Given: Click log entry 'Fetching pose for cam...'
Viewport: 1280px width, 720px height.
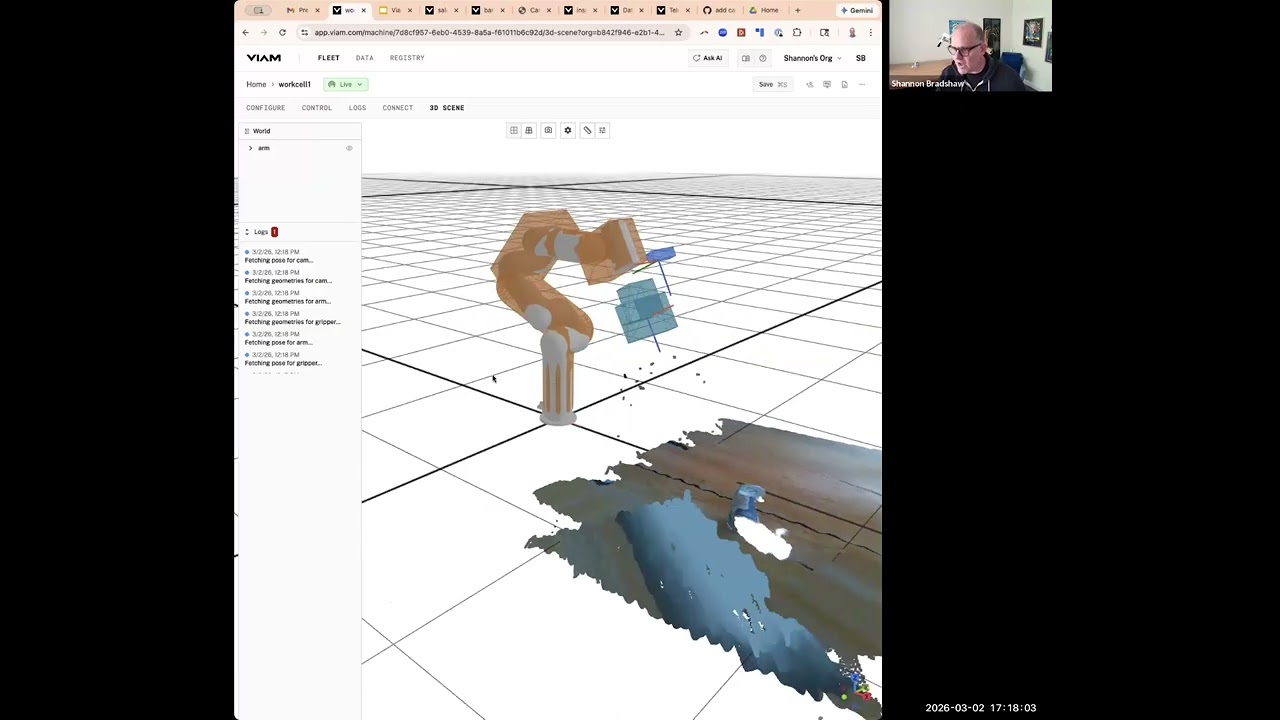Looking at the screenshot, I should click(279, 260).
